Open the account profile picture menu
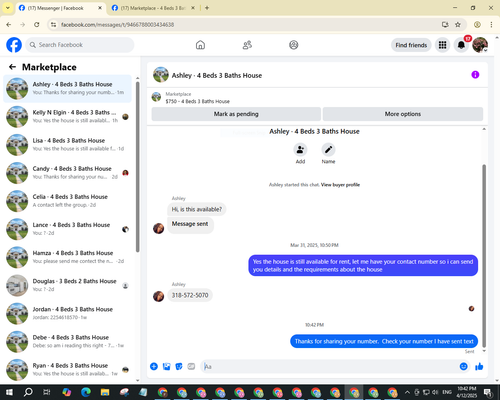 (480, 45)
